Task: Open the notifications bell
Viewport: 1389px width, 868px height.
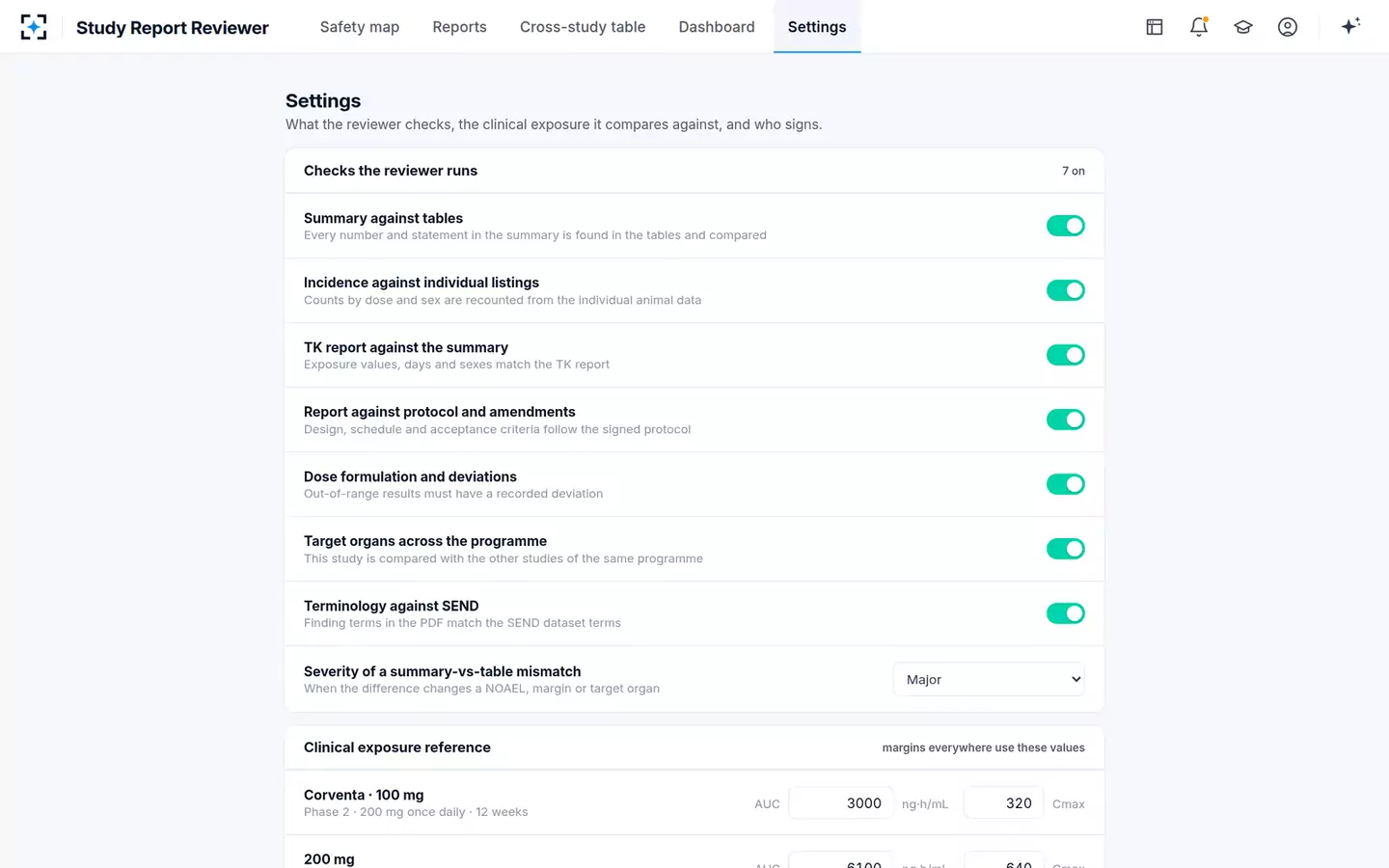Action: click(x=1199, y=27)
